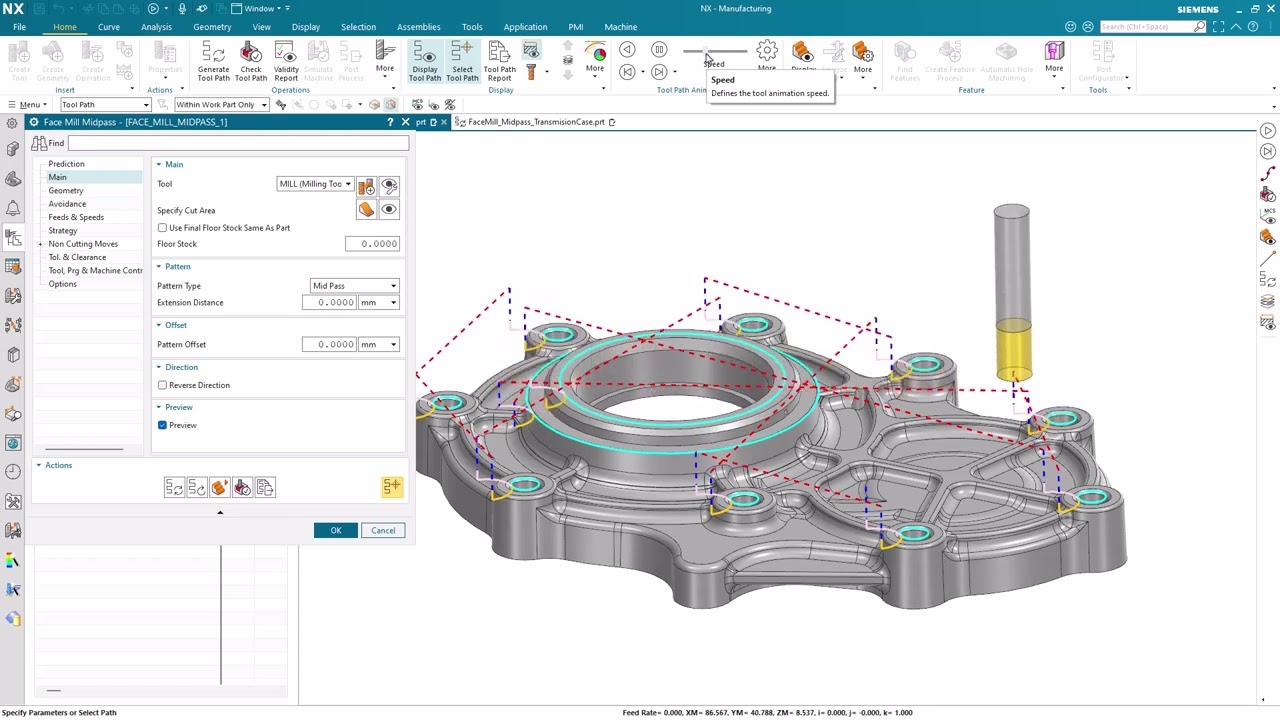This screenshot has height=720, width=1280.
Task: Open the Extension Distance units dropdown
Action: (x=380, y=302)
